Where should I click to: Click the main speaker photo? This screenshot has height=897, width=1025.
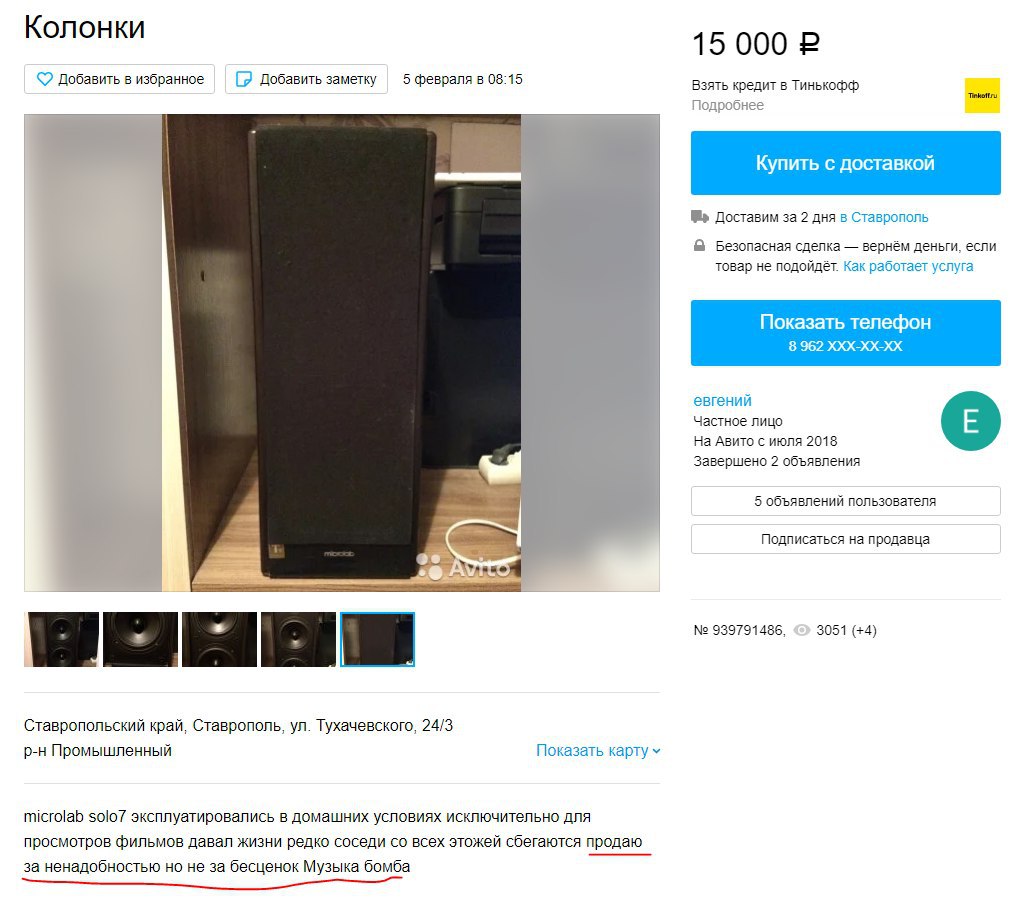(x=341, y=353)
